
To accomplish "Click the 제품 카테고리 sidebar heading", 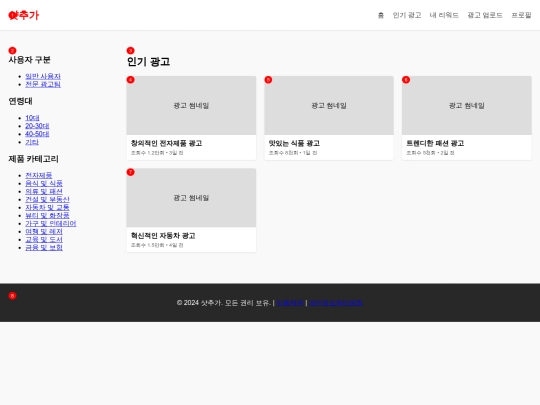I will click(x=33, y=159).
